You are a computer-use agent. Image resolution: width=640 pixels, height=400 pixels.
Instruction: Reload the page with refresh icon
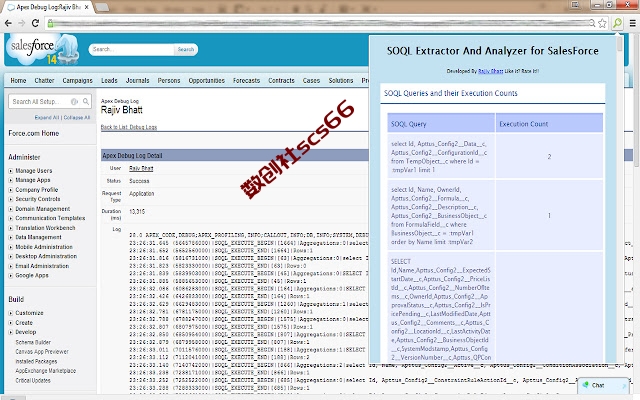(x=36, y=23)
